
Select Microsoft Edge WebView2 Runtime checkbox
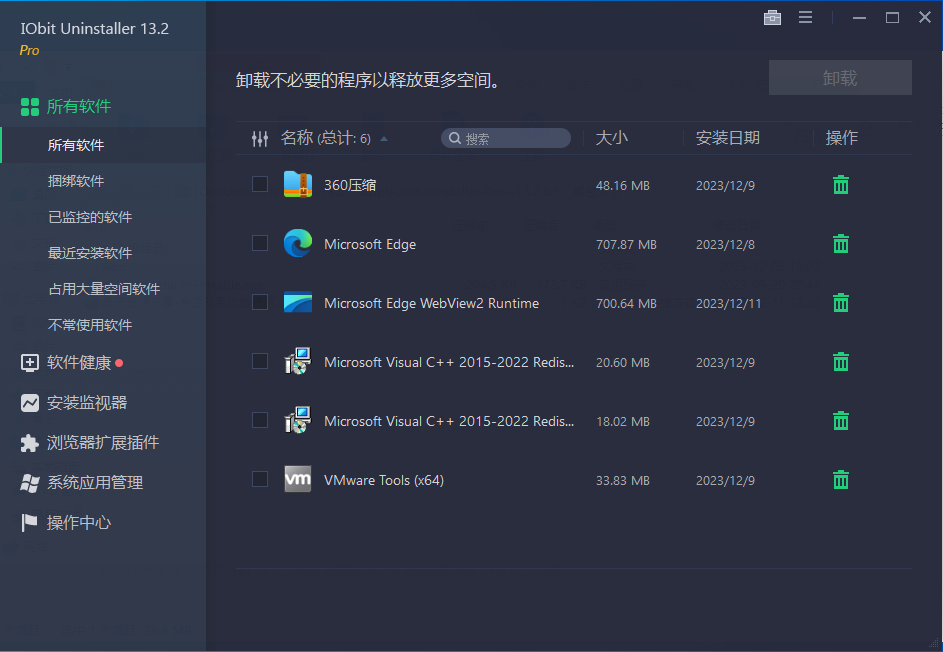click(260, 302)
